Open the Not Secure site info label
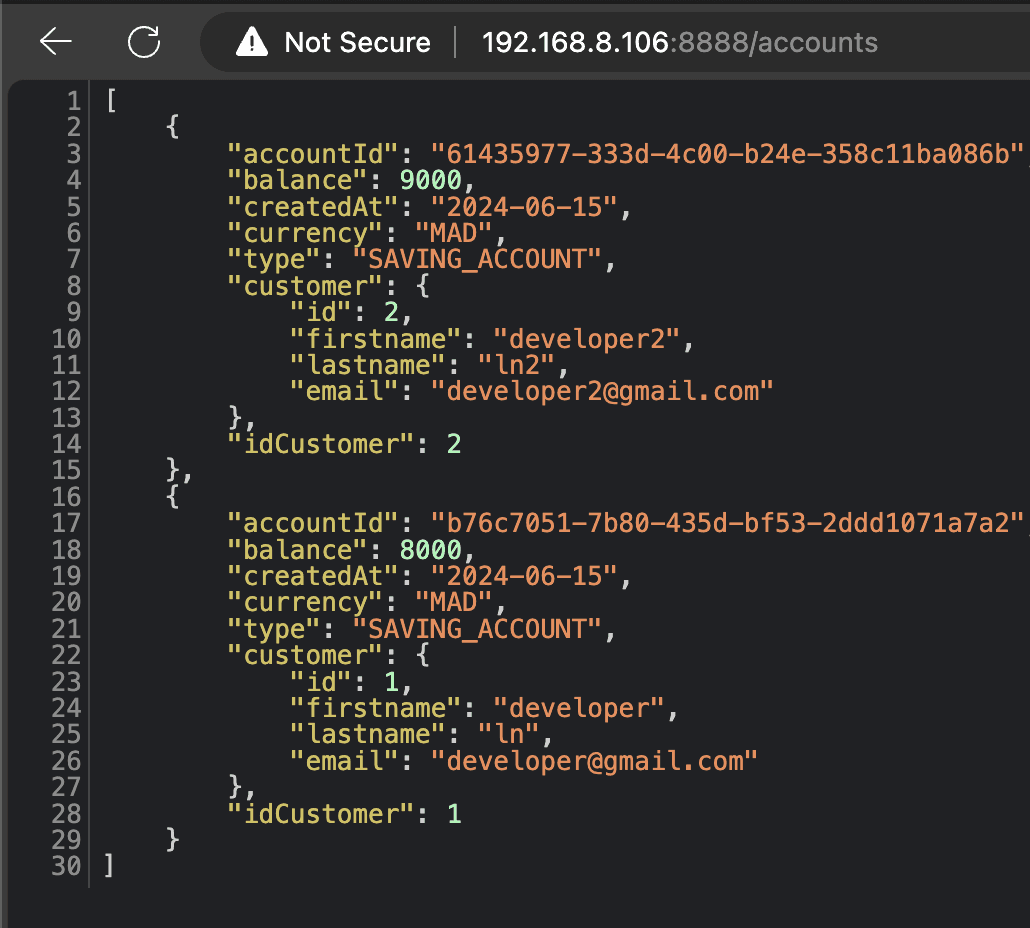 click(x=357, y=42)
